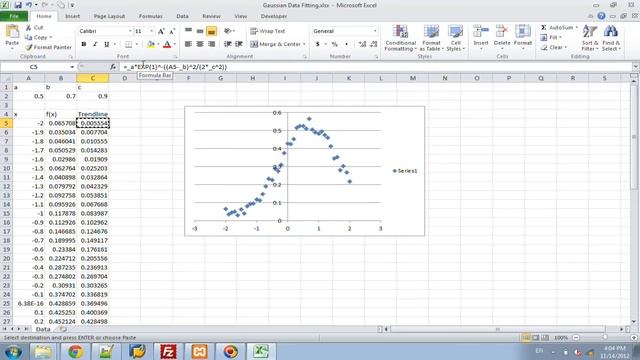Screen dimensions: 640x360
Task: Open Find & Select menu
Action: pyautogui.click(x=611, y=38)
